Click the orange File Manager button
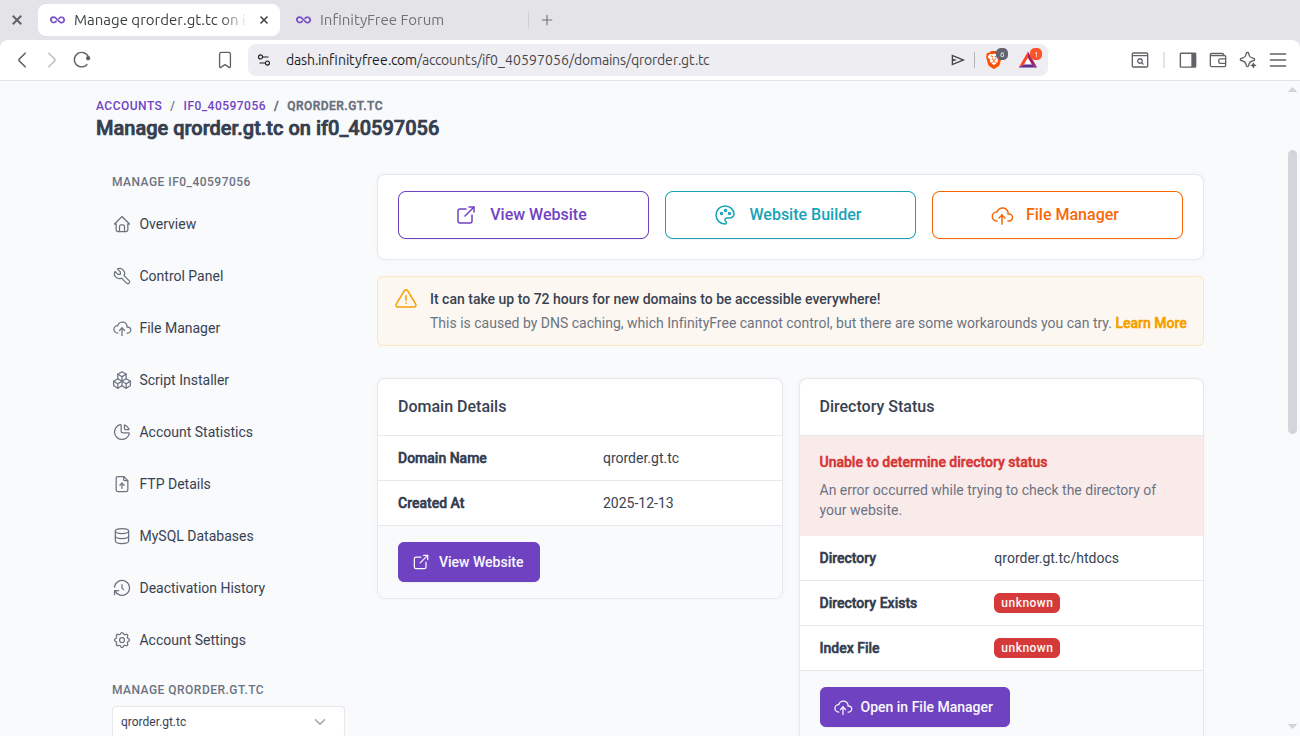This screenshot has width=1300, height=736. [x=1057, y=215]
